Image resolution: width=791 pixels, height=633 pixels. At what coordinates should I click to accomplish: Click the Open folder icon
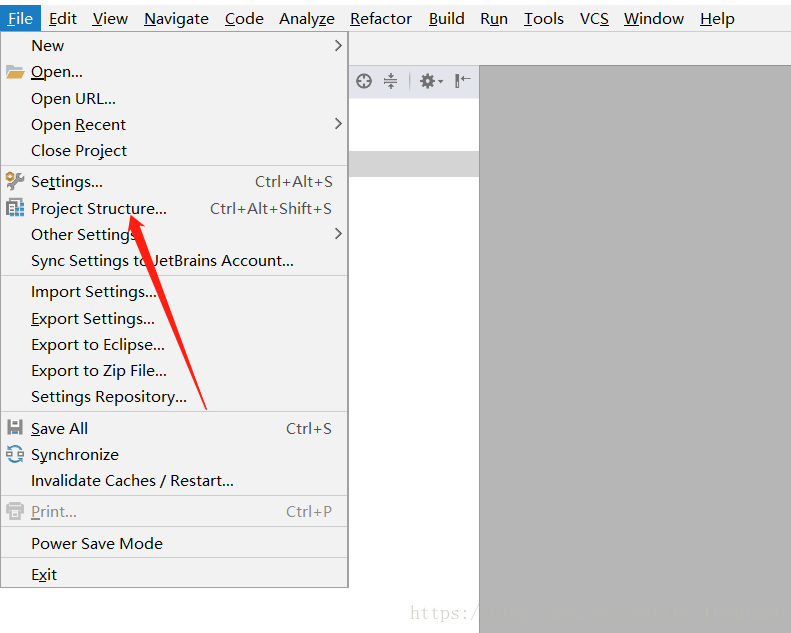pos(15,72)
